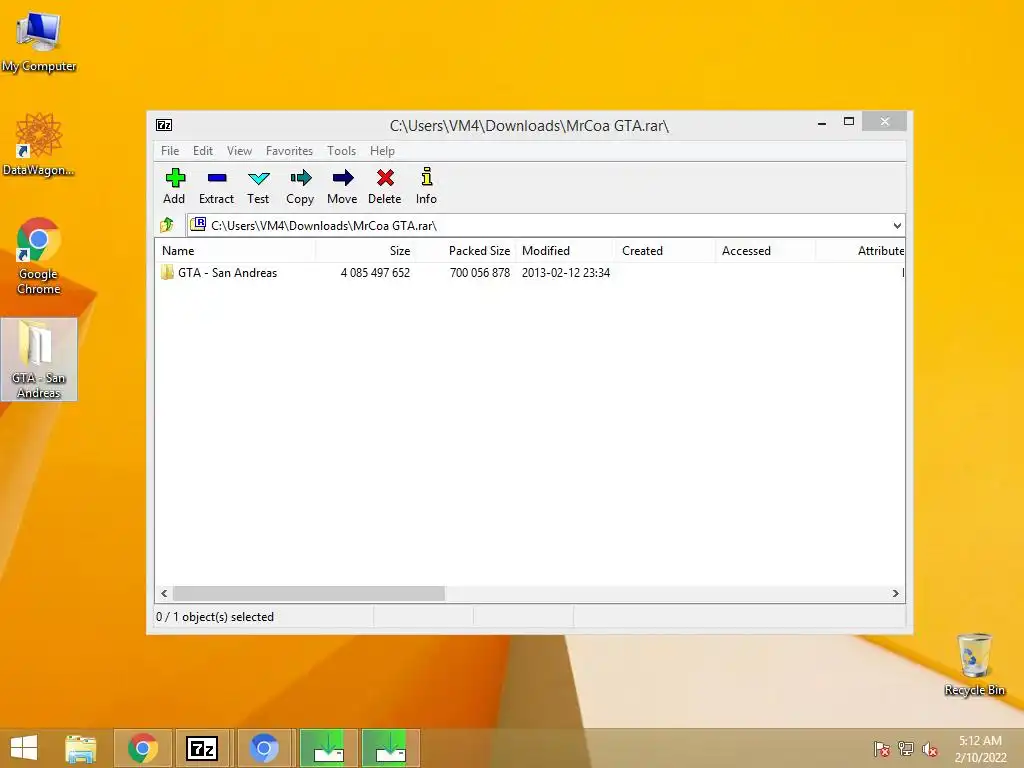Open the File menu
This screenshot has width=1024, height=768.
tap(170, 151)
